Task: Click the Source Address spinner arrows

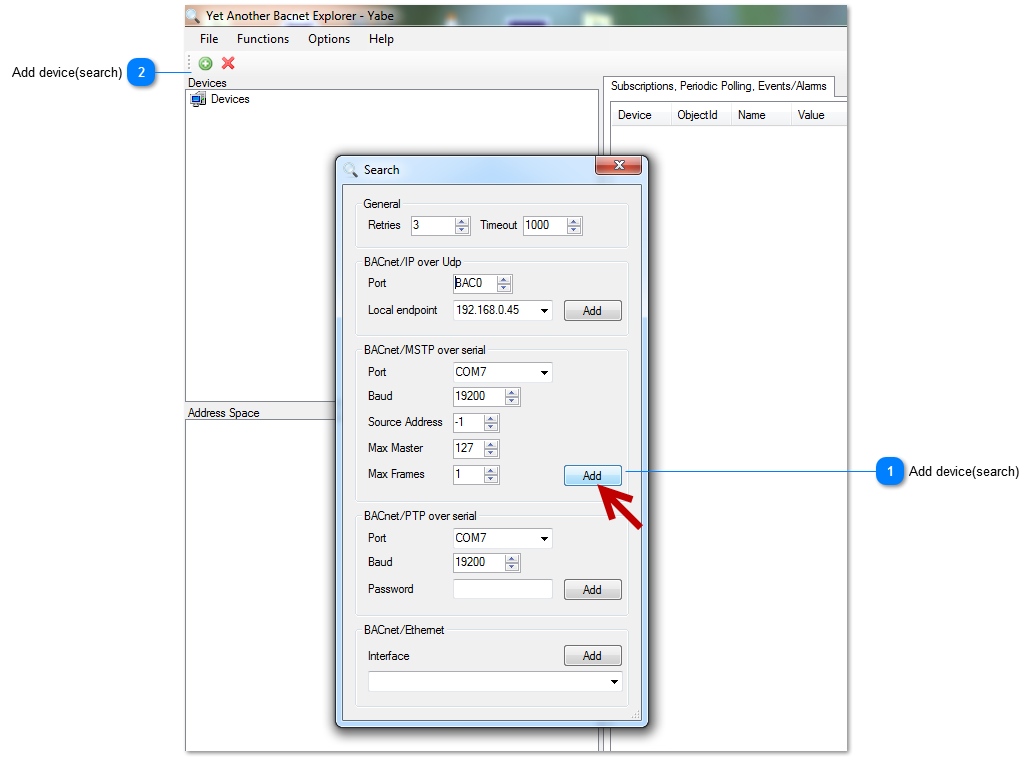Action: click(491, 423)
